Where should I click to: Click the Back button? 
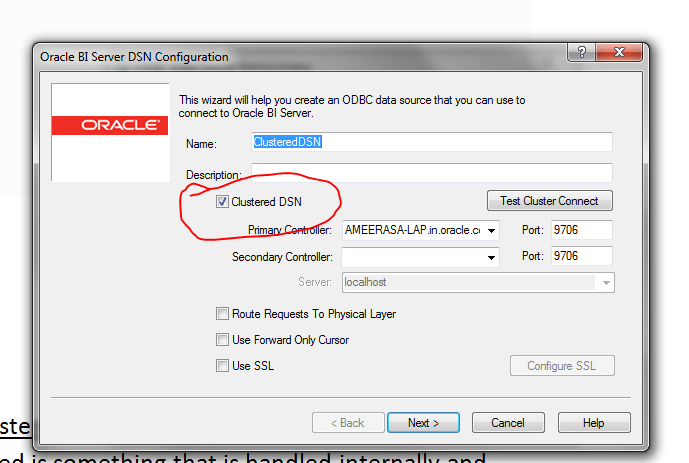[348, 423]
